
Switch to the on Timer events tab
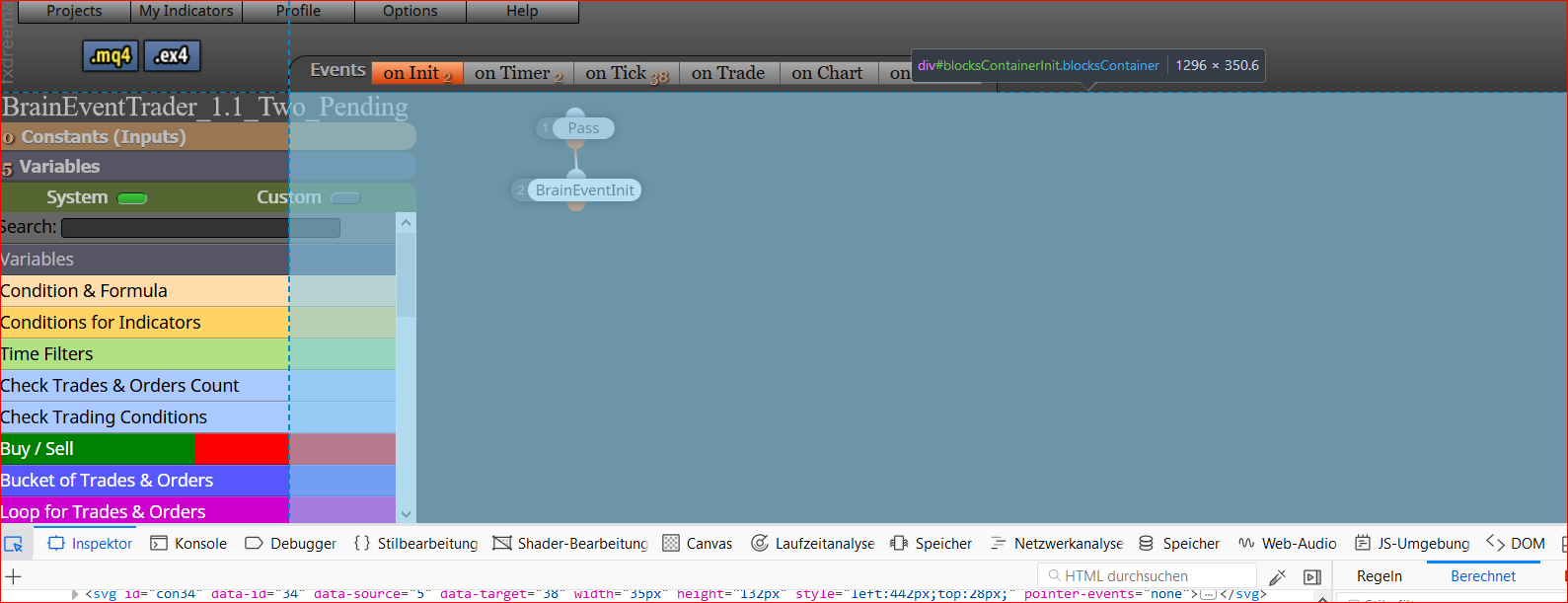point(518,73)
